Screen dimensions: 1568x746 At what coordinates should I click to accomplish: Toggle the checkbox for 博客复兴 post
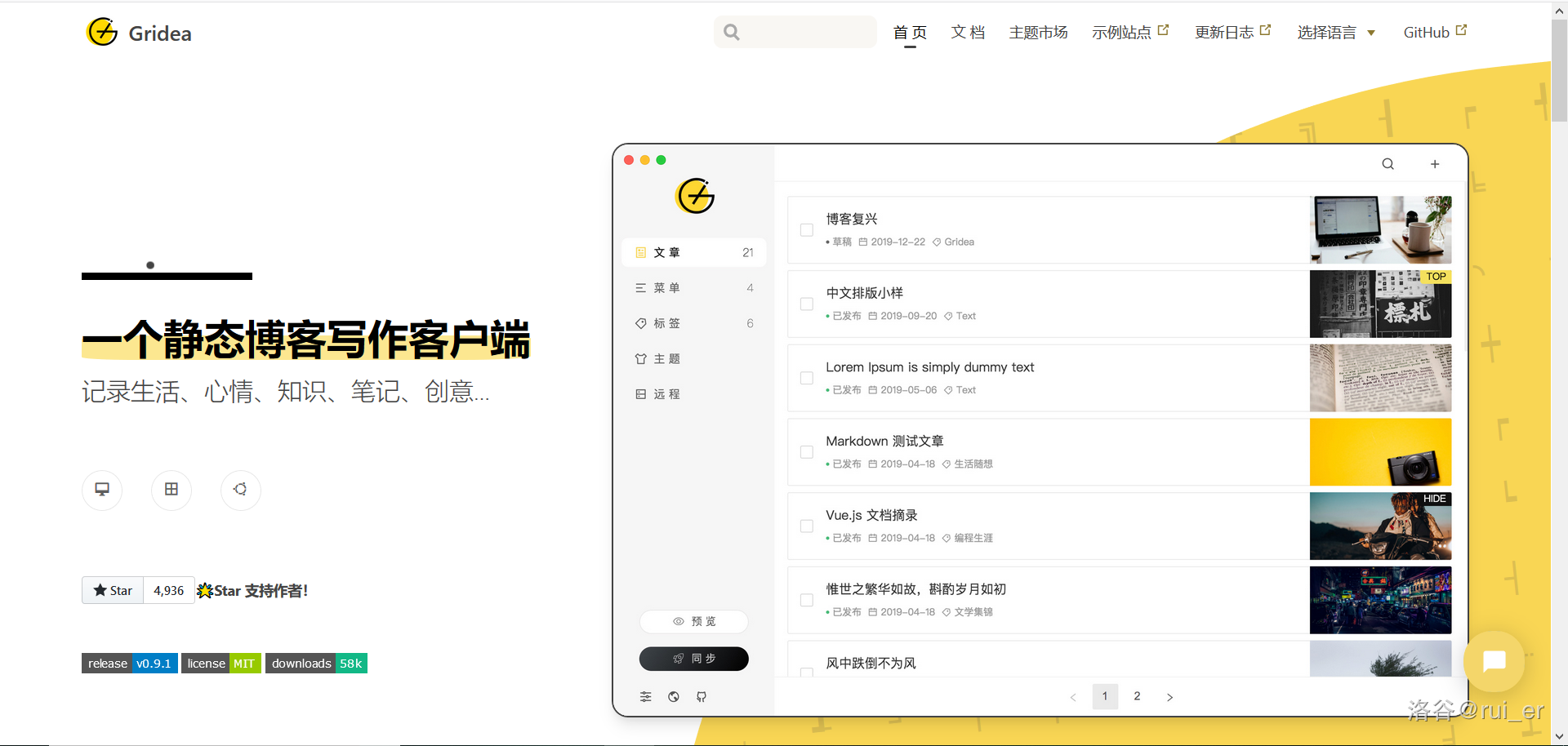(x=807, y=230)
